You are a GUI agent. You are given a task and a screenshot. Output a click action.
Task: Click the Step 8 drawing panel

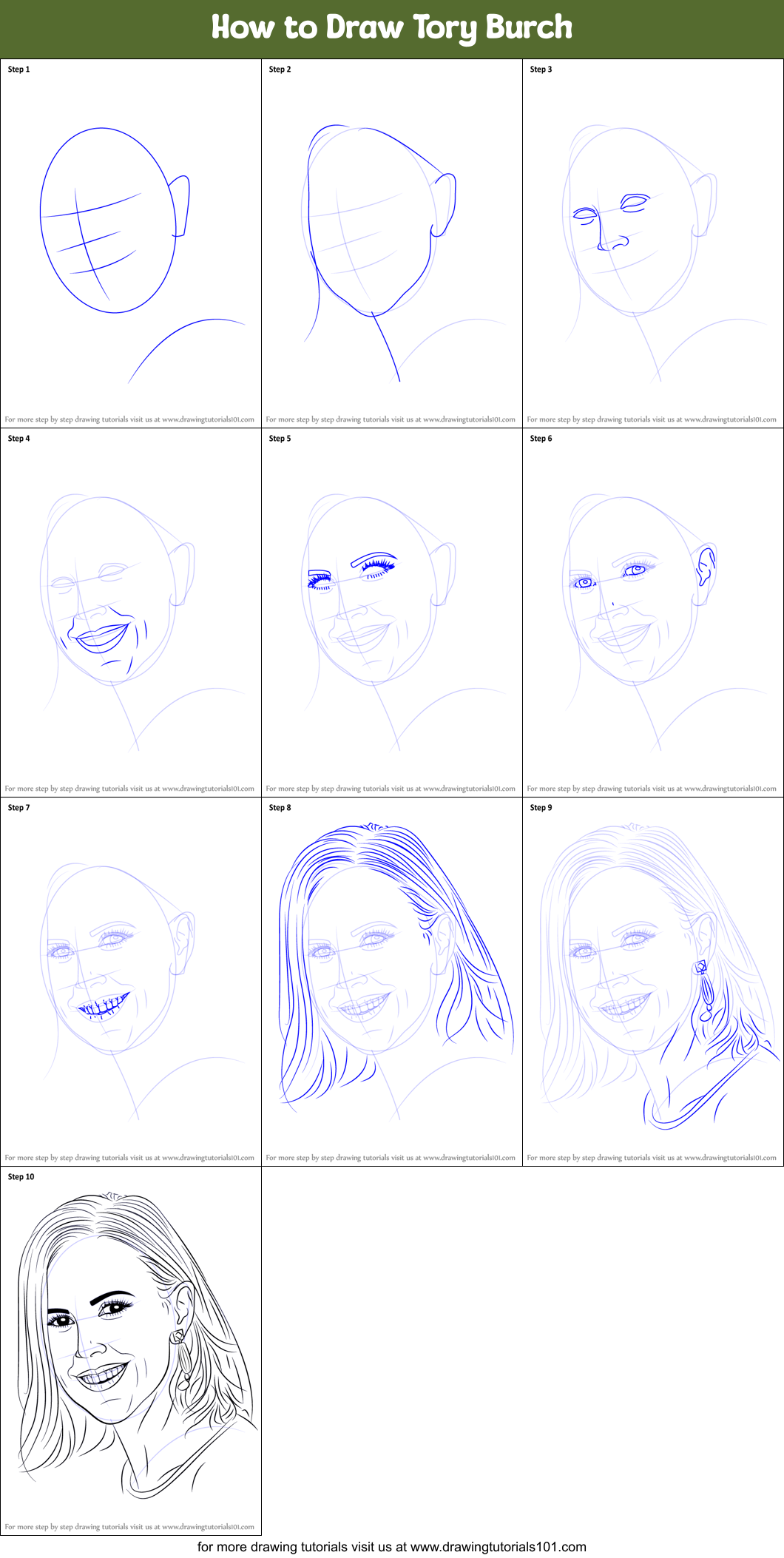(x=392, y=982)
